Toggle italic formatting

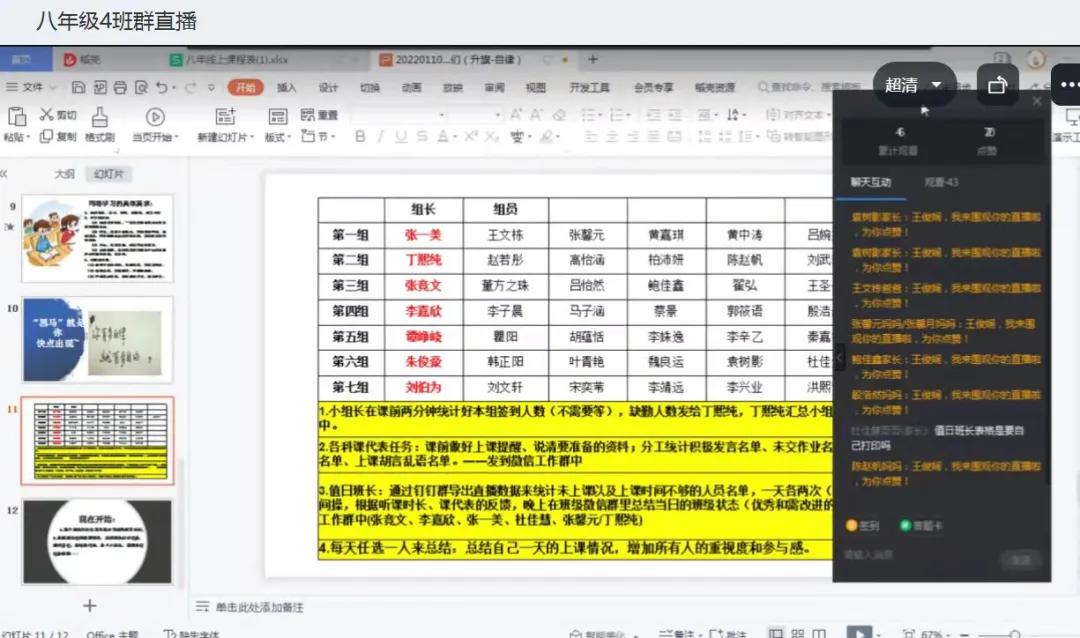382,134
